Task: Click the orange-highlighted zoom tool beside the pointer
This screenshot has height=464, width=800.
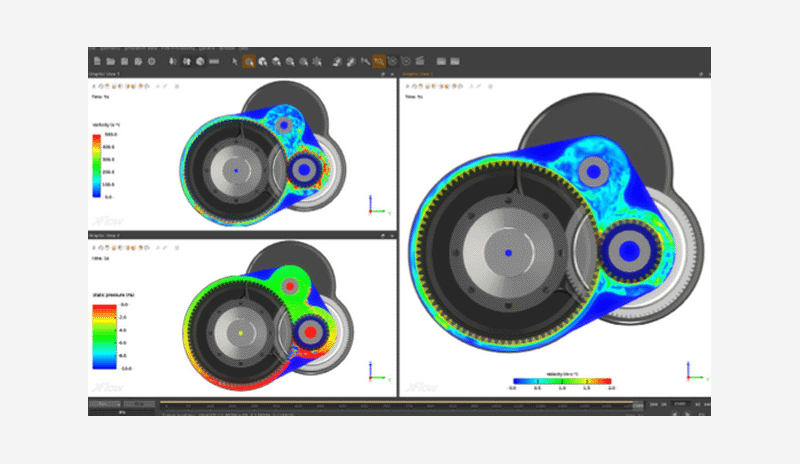Action: pos(248,61)
